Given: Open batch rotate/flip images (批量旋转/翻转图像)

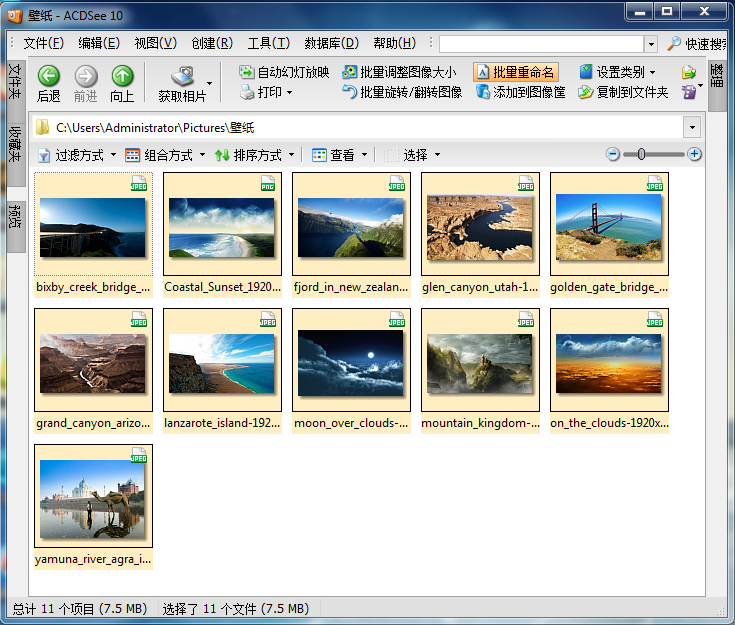Looking at the screenshot, I should (402, 92).
